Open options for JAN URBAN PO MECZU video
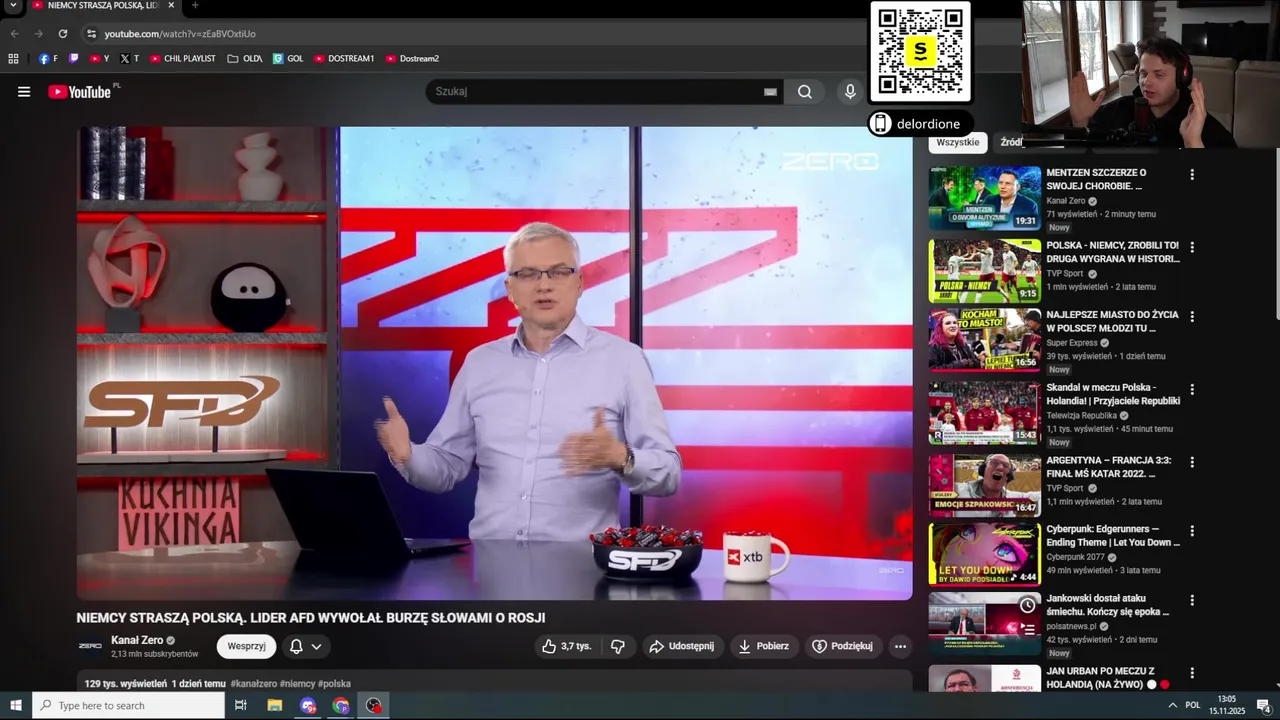Viewport: 1280px width, 720px height. pos(1191,673)
